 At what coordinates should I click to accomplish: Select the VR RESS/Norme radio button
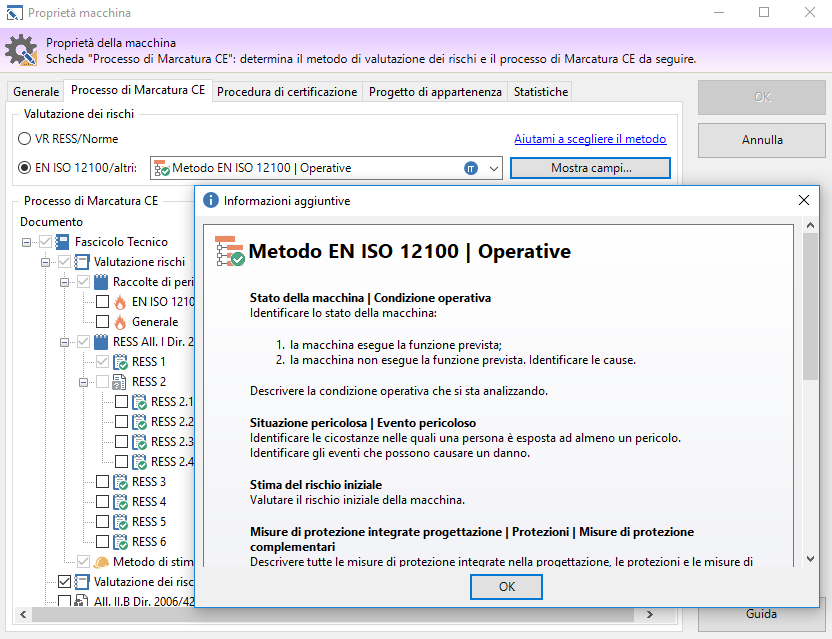click(x=26, y=139)
